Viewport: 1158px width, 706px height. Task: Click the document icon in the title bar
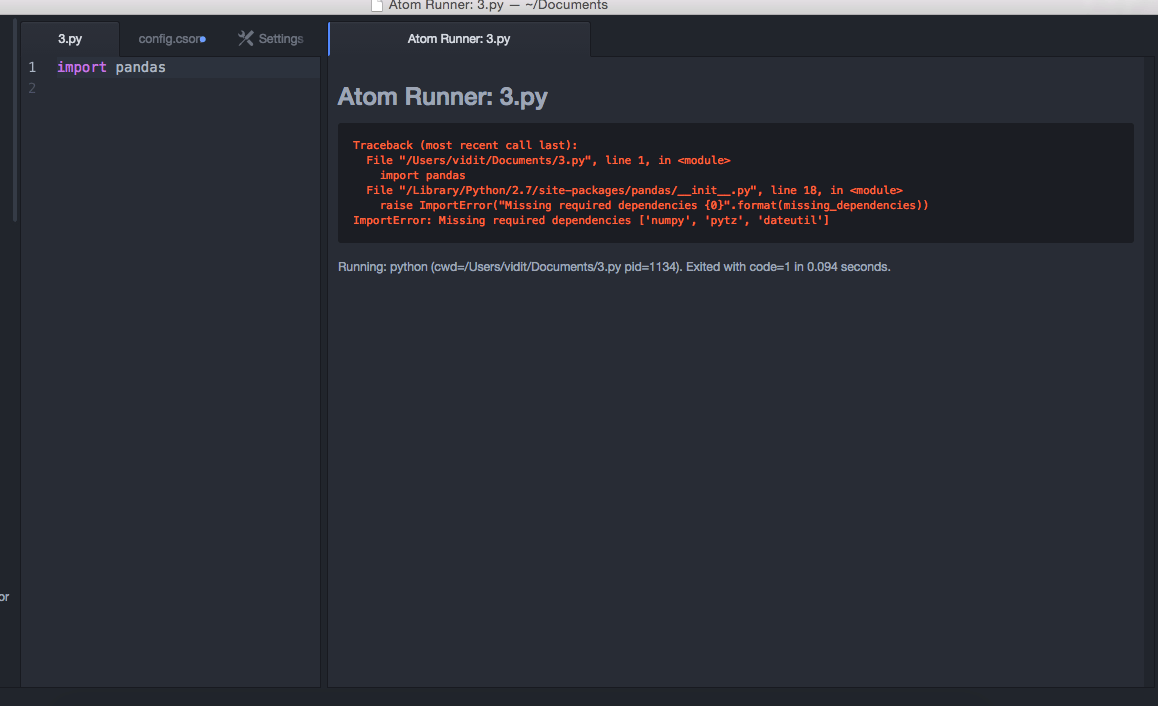(377, 6)
